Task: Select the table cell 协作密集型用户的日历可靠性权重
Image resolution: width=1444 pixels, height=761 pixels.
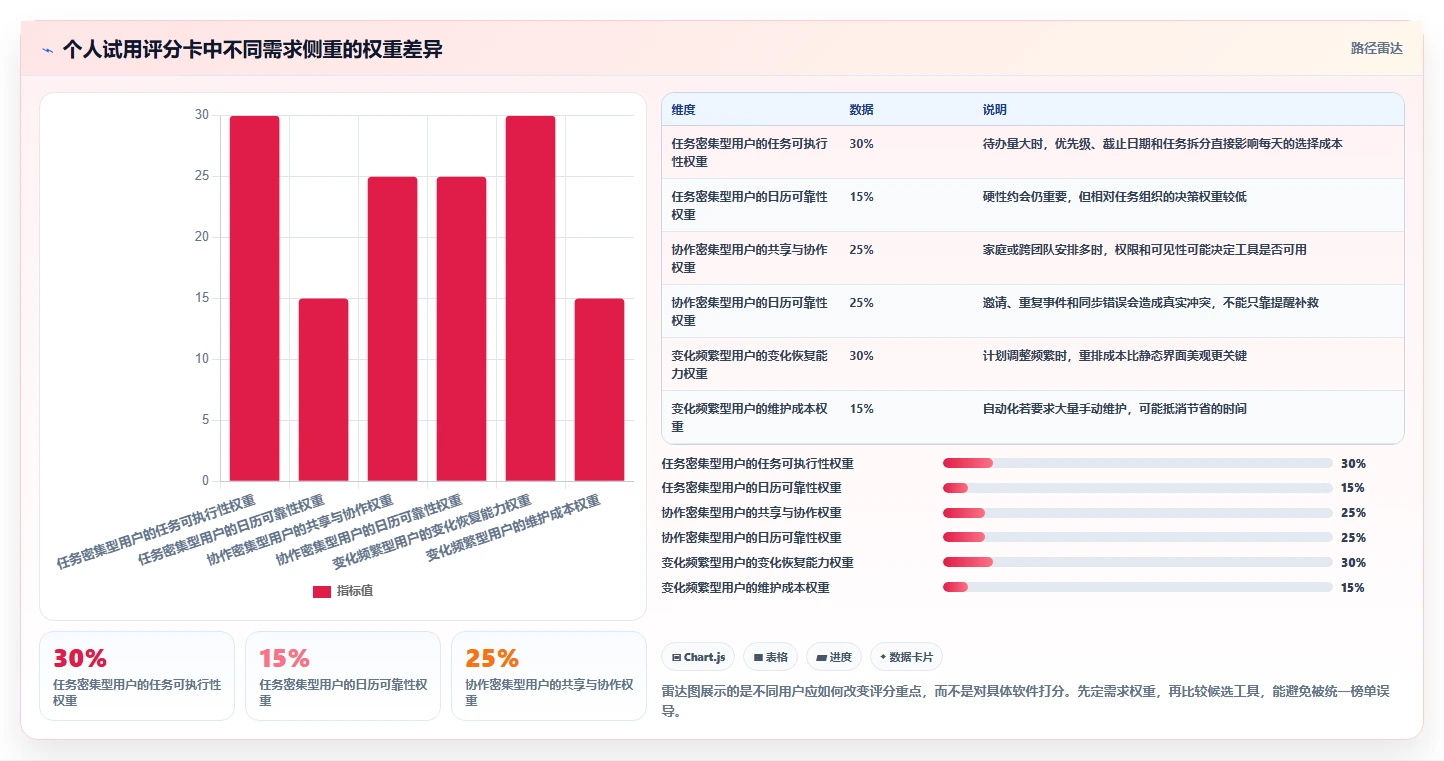Action: tap(750, 311)
